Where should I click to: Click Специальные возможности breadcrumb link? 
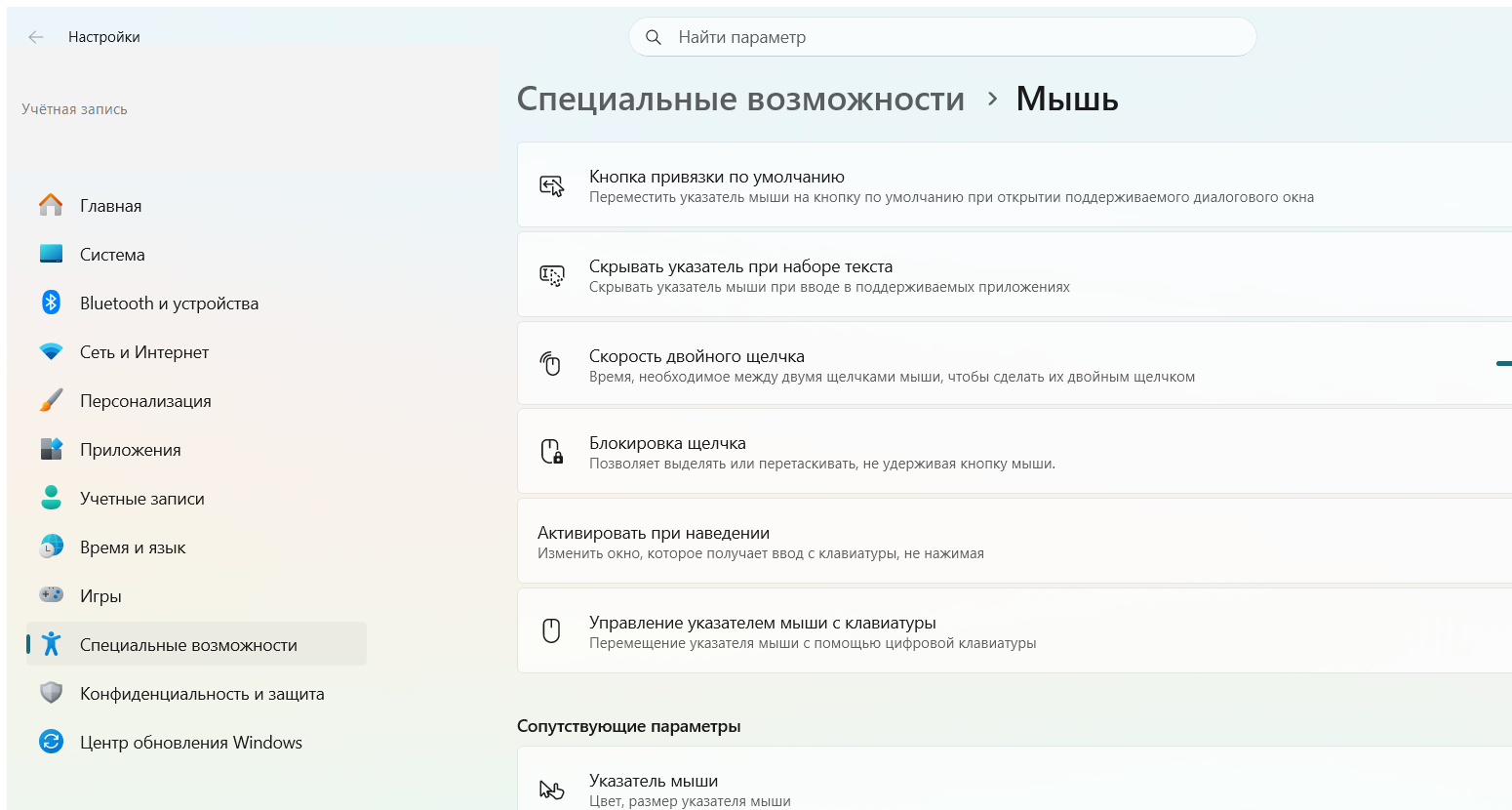[x=740, y=99]
